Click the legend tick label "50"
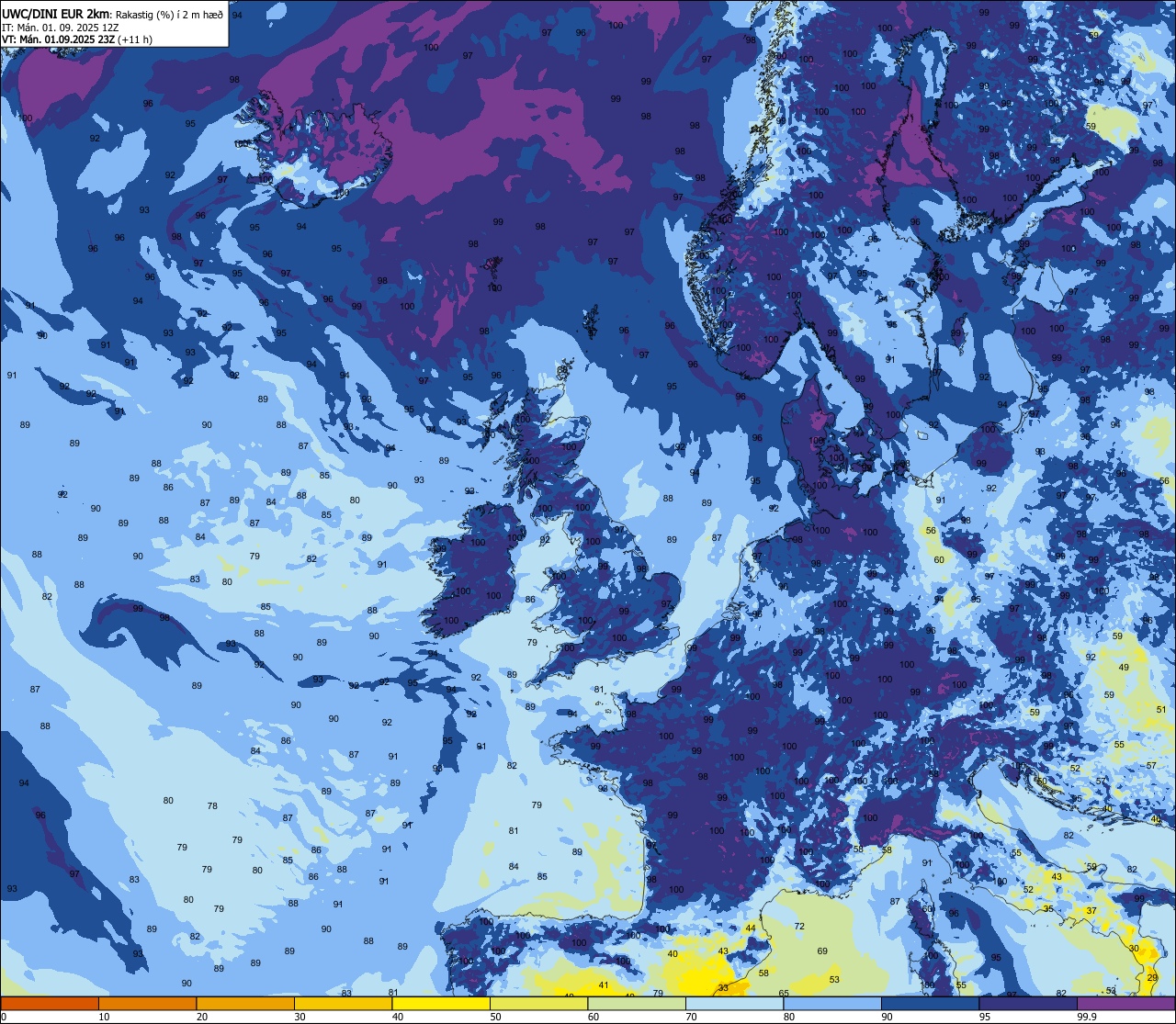The image size is (1176, 1024). 495,1017
